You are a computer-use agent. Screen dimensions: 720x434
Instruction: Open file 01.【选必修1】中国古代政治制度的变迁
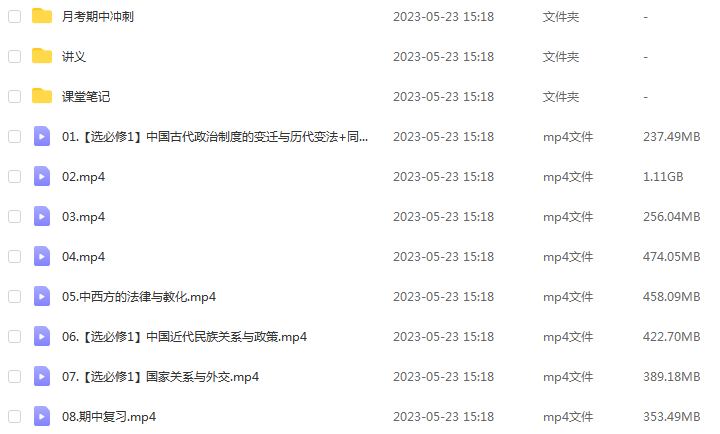click(215, 136)
